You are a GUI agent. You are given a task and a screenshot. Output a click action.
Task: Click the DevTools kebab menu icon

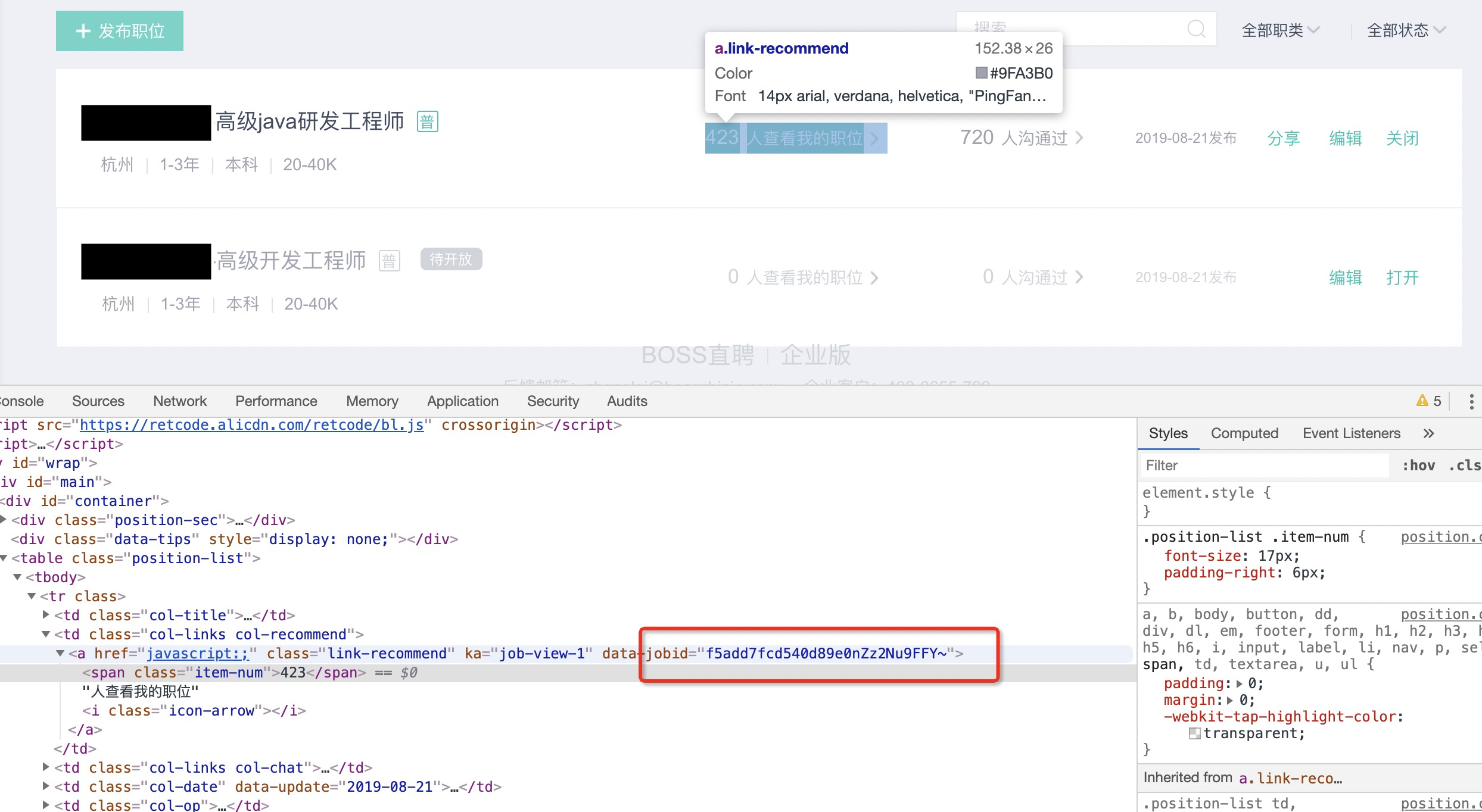[1471, 401]
